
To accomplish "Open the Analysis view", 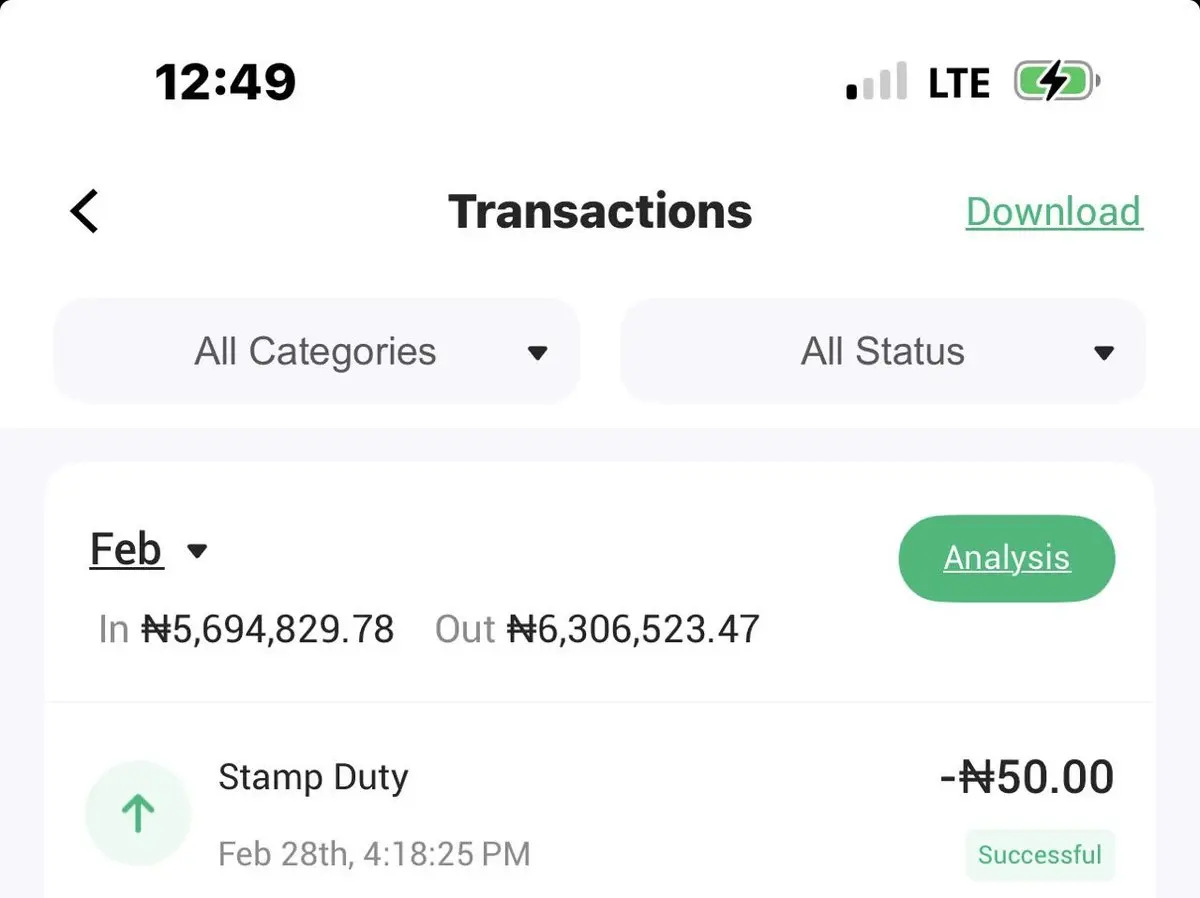I will [x=1006, y=558].
